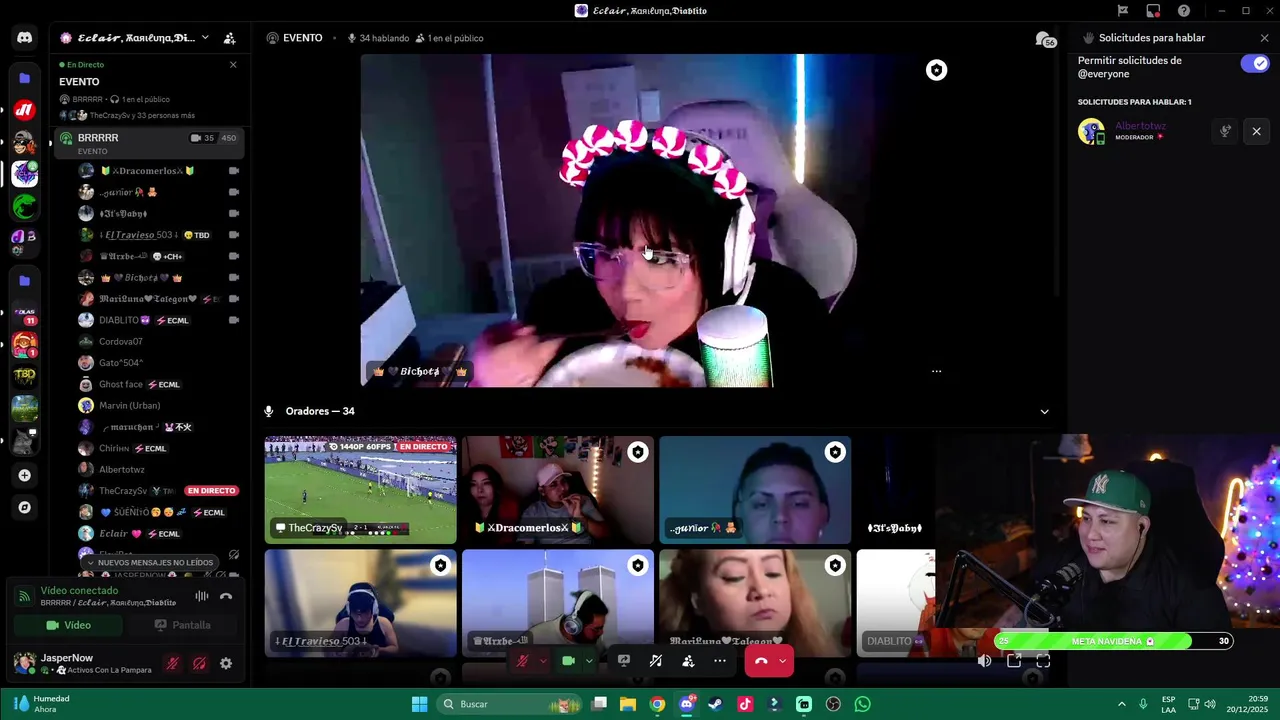1280x720 pixels.
Task: Close Solicitudes para hablar panel
Action: 1265,38
